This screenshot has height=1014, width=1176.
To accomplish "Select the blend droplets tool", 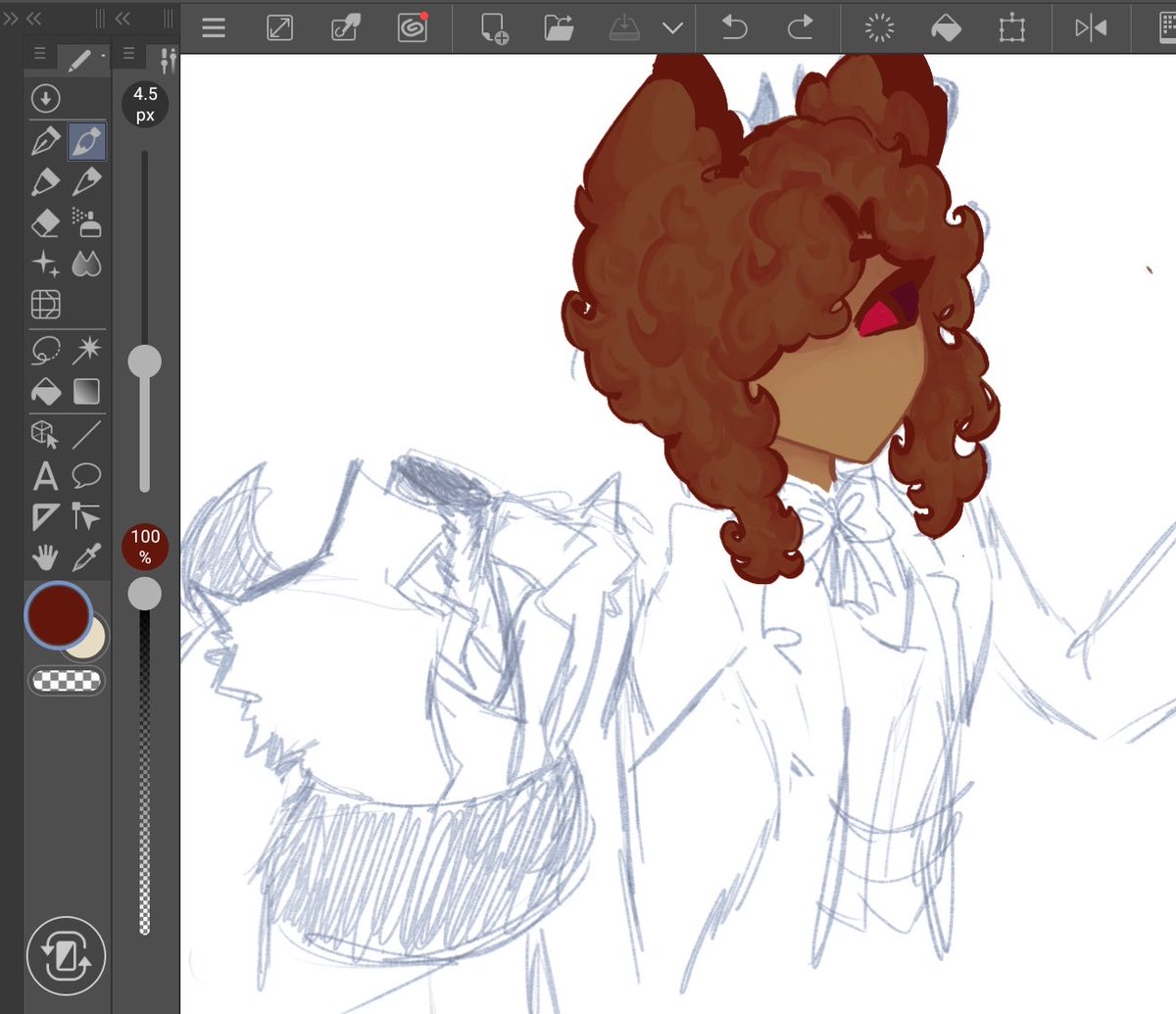I will pyautogui.click(x=86, y=264).
